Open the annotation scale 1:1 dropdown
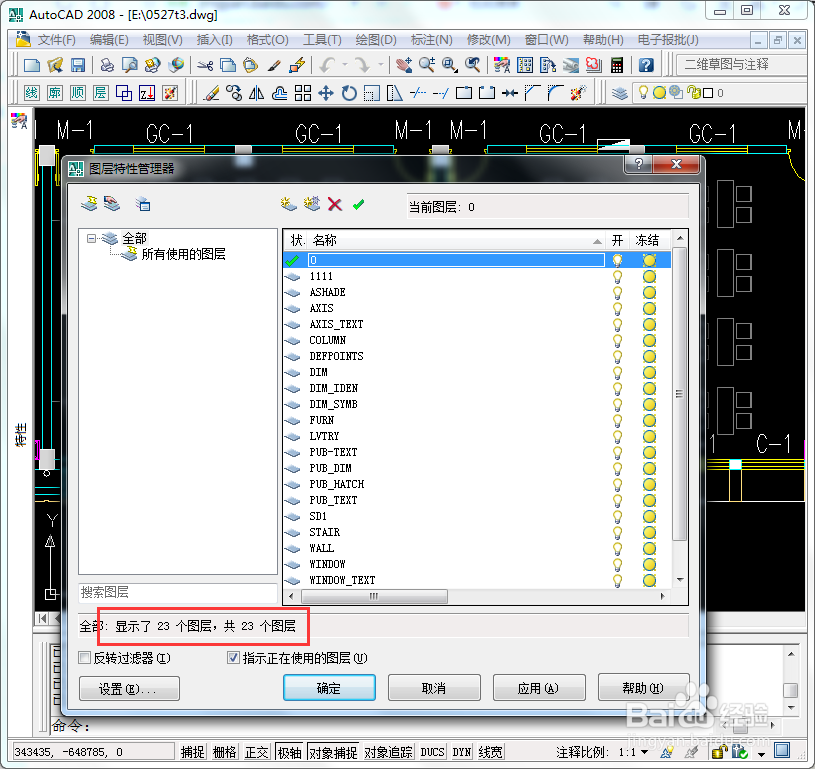The width and height of the screenshot is (815, 769). 634,752
